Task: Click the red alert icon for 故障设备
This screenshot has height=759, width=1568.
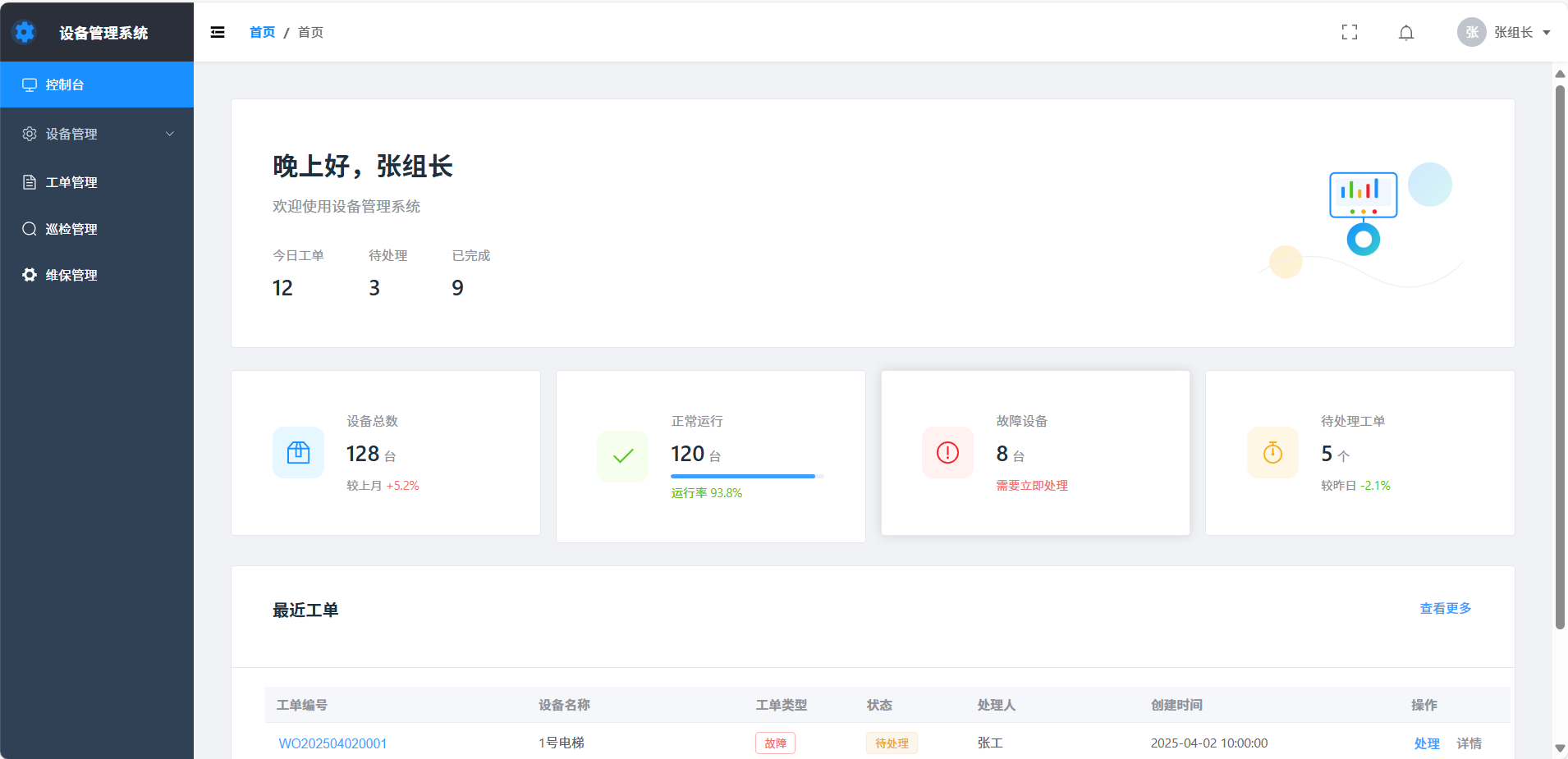Action: [x=947, y=452]
